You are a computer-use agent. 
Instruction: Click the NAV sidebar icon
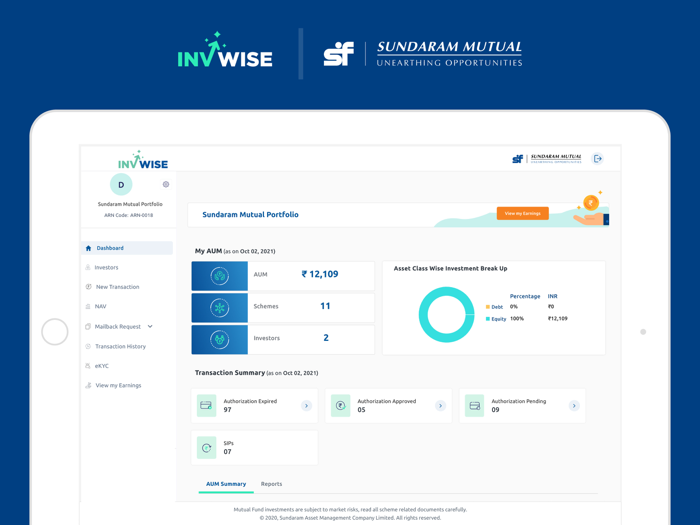[x=88, y=306]
